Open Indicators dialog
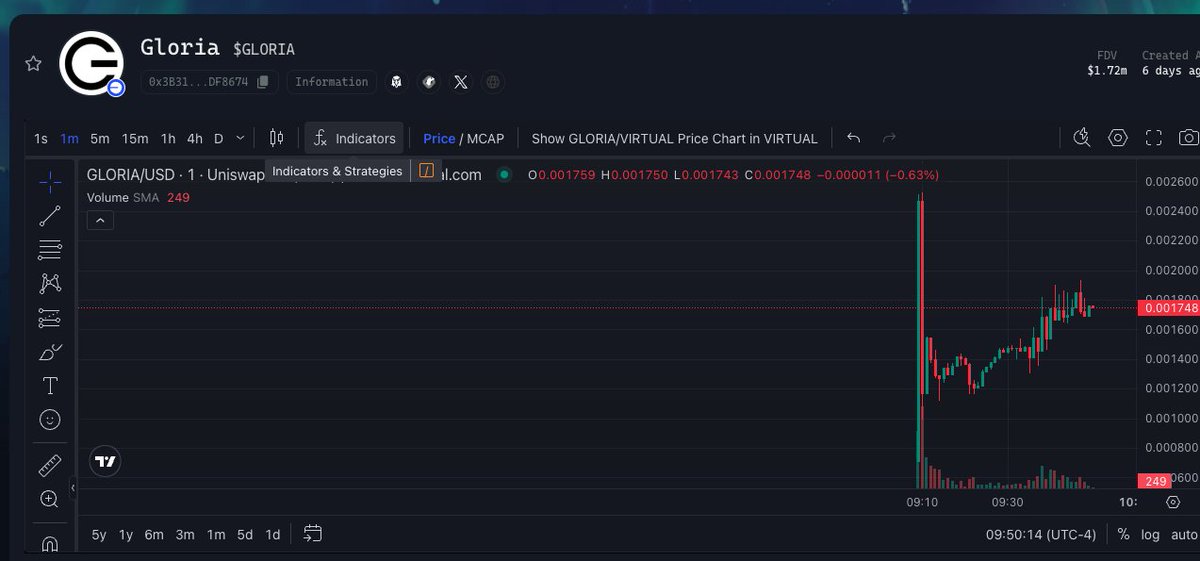The width and height of the screenshot is (1200, 561). pos(355,139)
